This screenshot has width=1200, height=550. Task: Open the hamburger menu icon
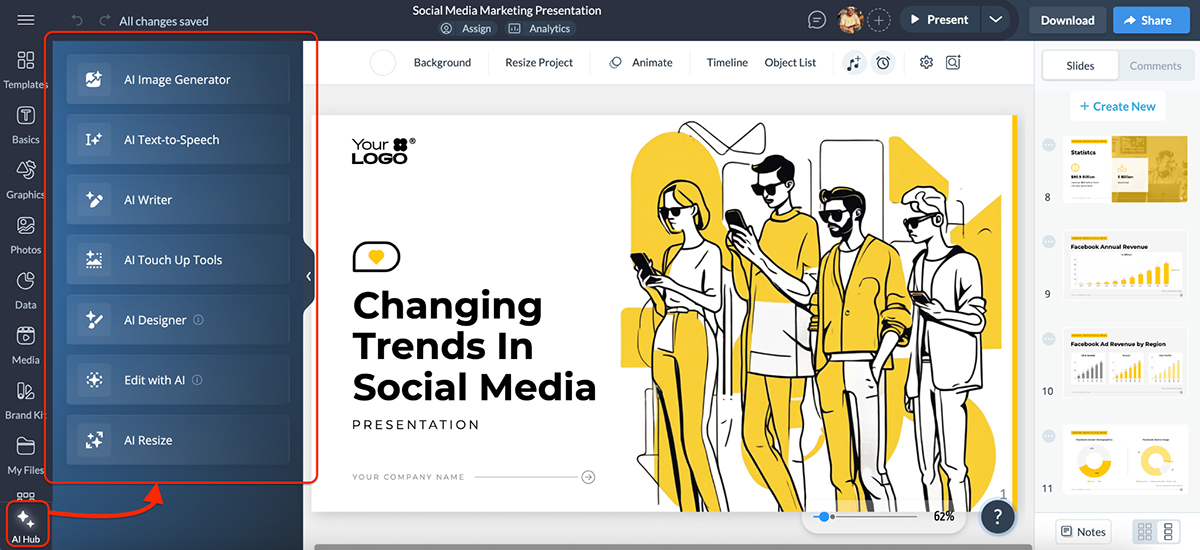[26, 20]
